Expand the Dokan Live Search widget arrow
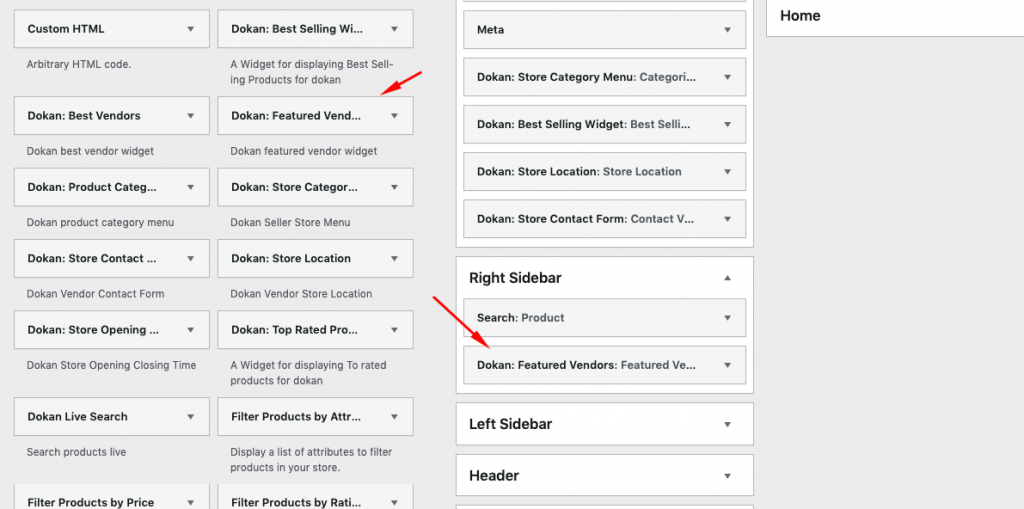 (x=191, y=416)
